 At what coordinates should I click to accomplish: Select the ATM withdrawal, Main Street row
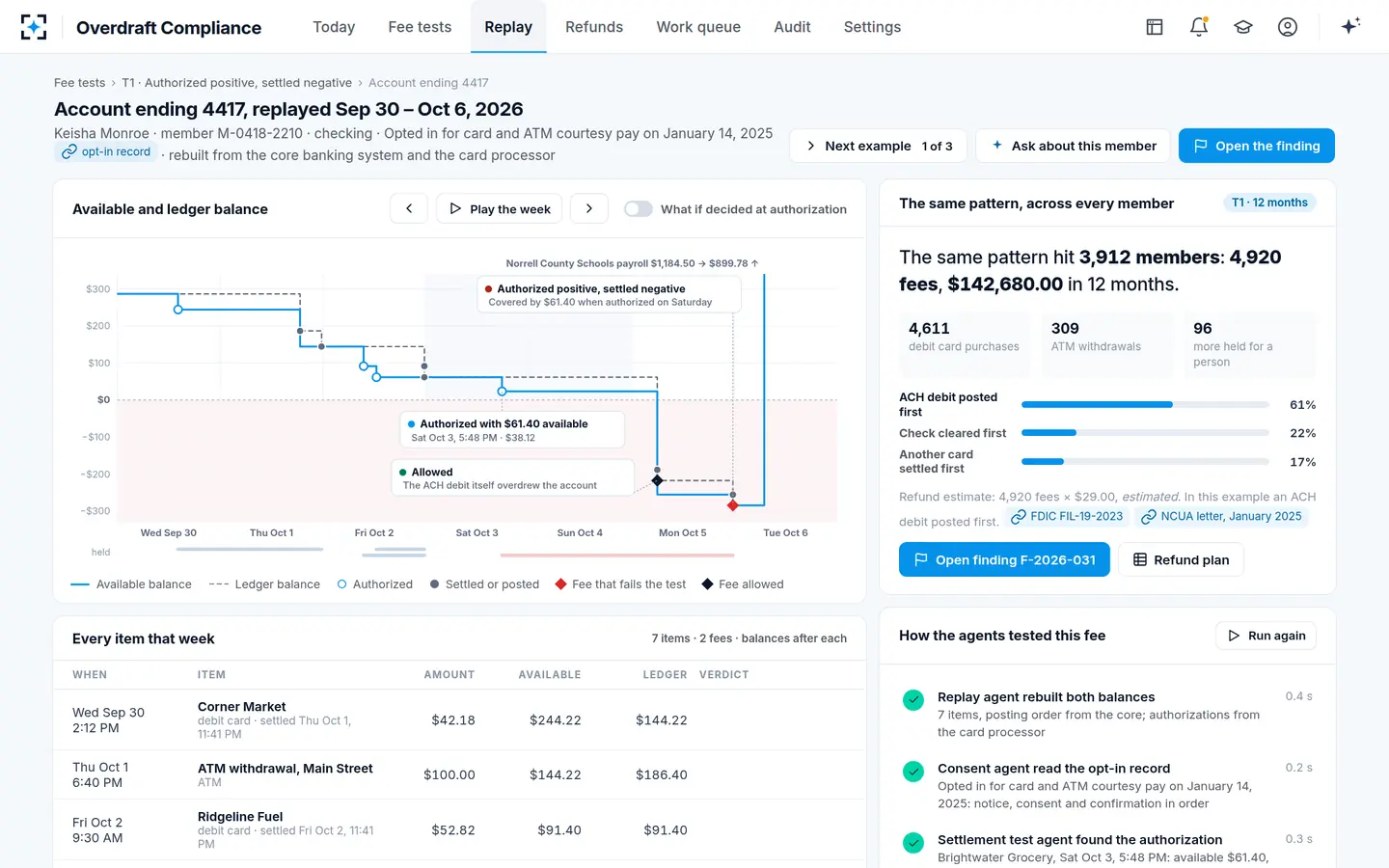(459, 774)
